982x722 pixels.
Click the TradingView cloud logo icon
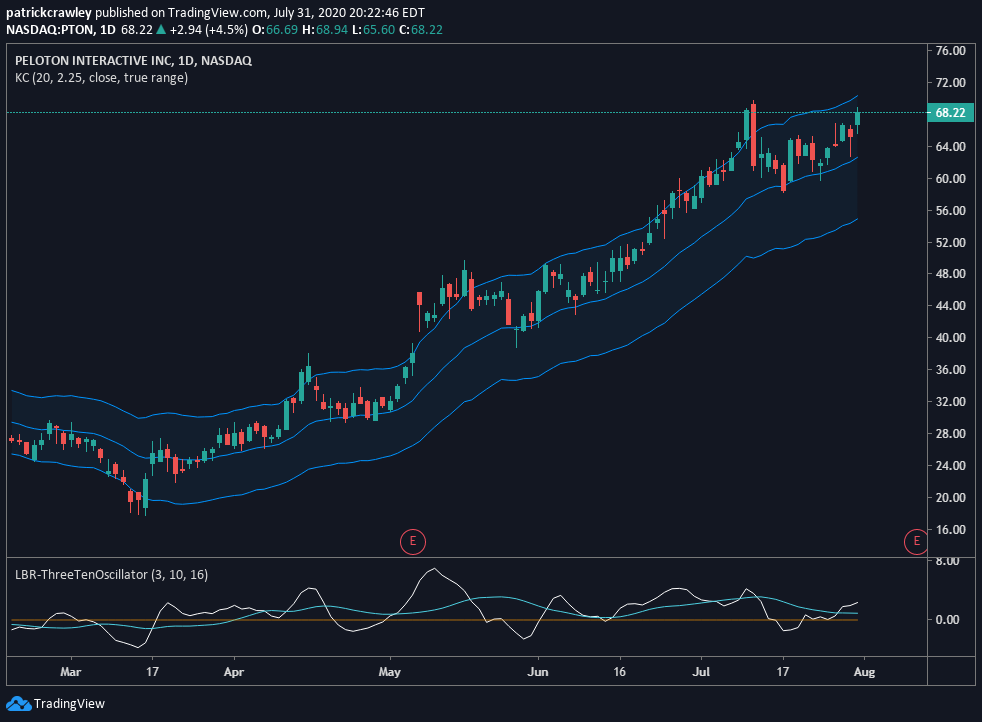tap(18, 704)
